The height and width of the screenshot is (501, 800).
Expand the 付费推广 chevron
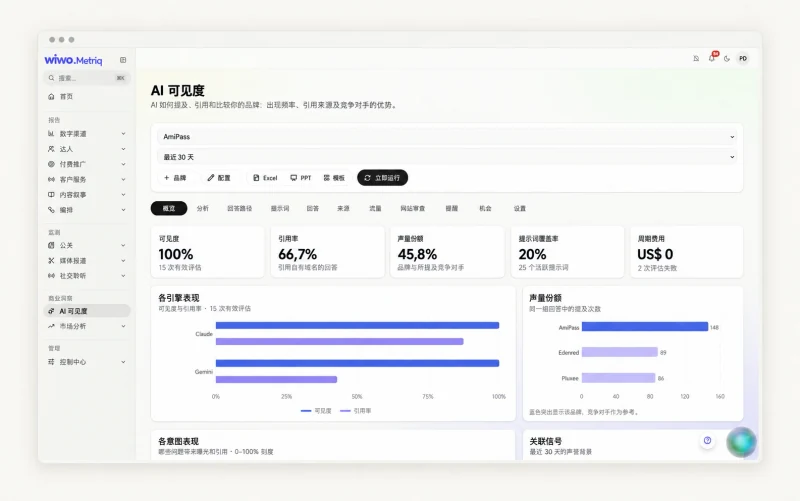[x=123, y=164]
